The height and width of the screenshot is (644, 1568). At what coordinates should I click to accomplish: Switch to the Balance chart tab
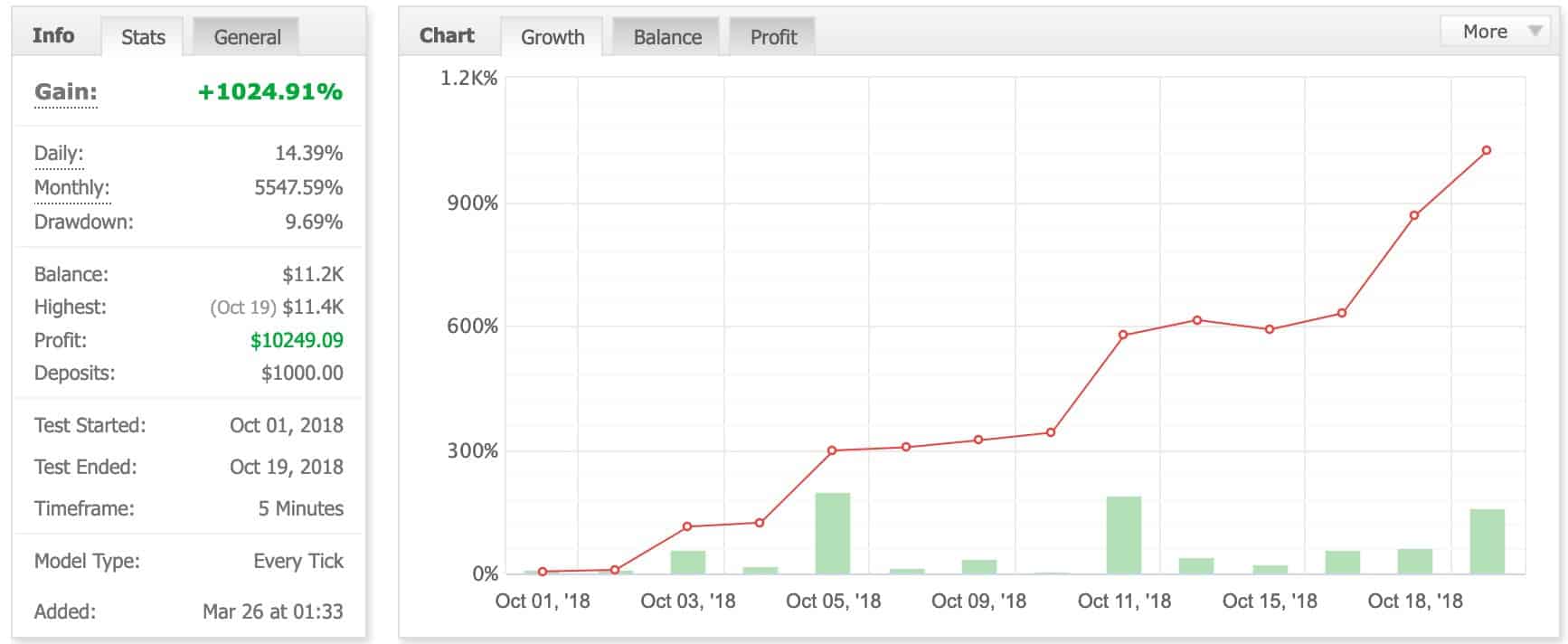pyautogui.click(x=667, y=37)
